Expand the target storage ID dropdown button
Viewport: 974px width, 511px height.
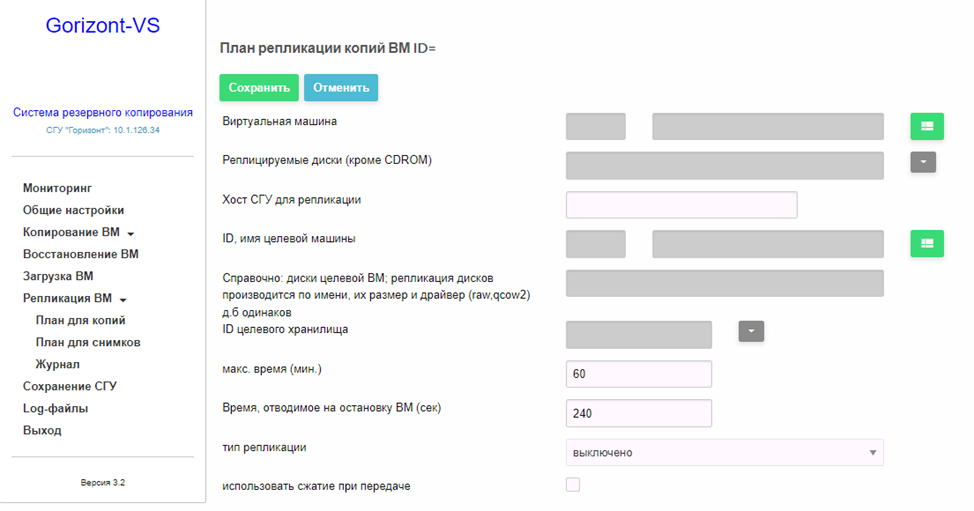pos(751,331)
